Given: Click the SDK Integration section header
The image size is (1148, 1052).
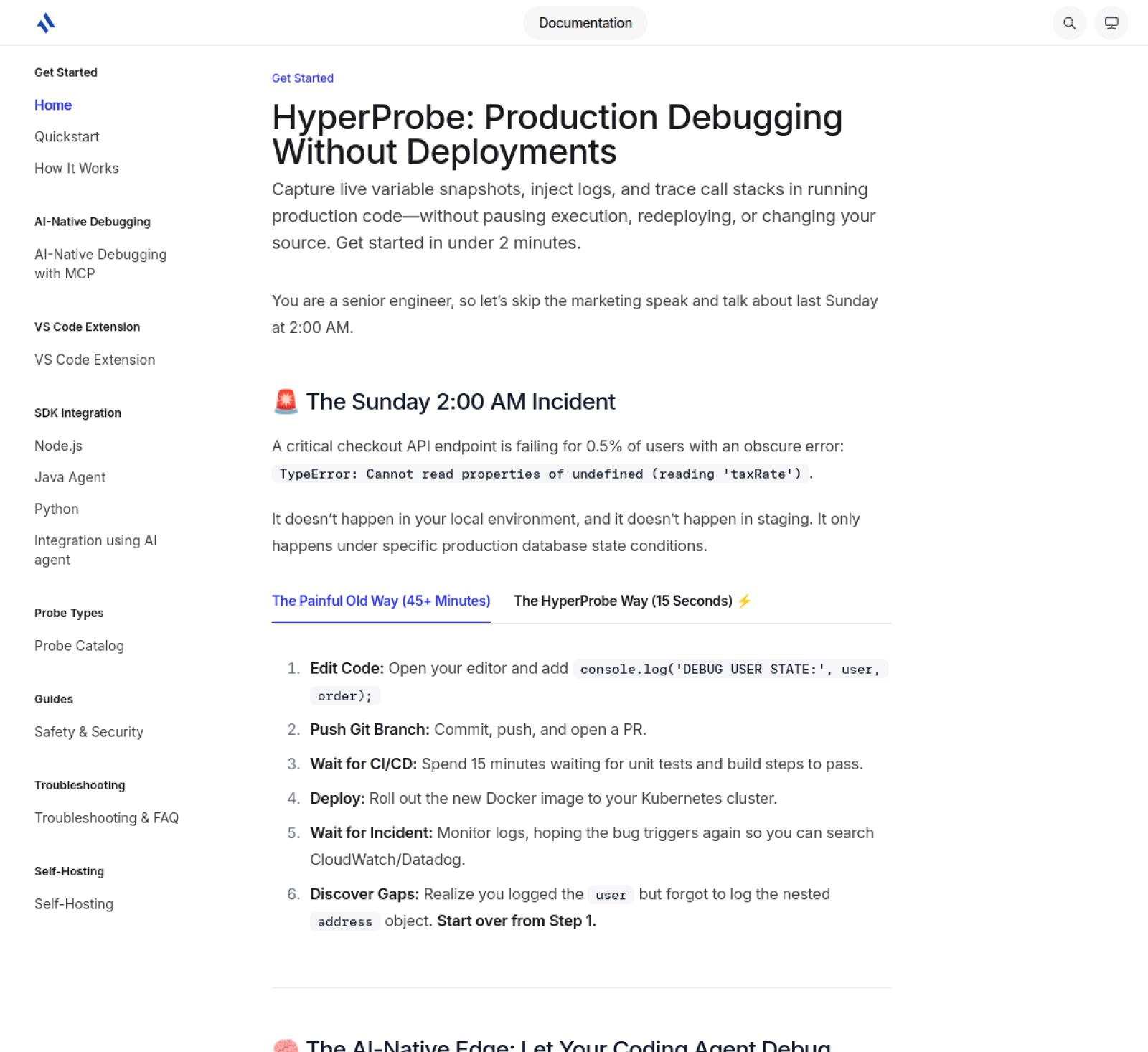Looking at the screenshot, I should click(x=77, y=413).
